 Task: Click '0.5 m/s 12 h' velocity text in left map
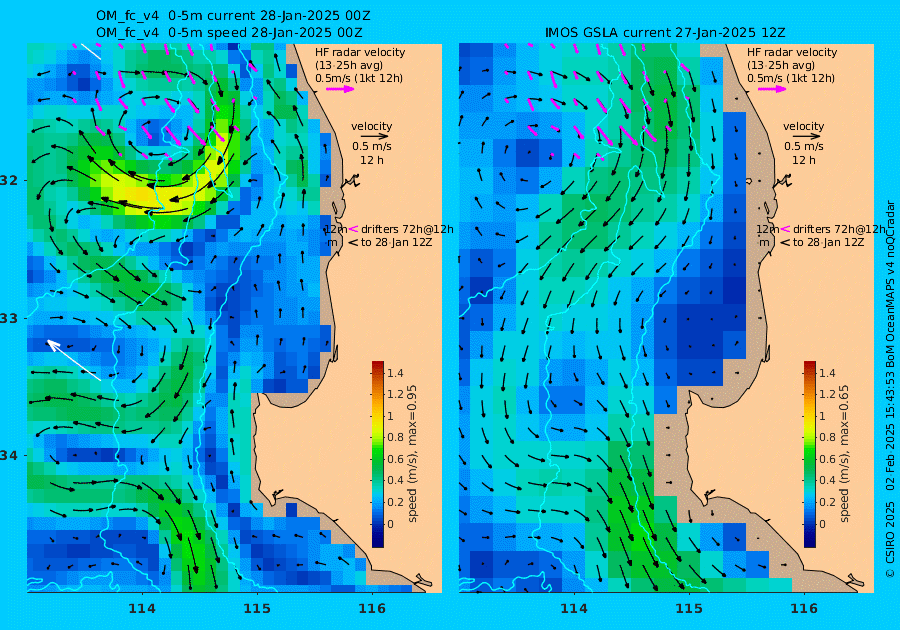pyautogui.click(x=372, y=153)
